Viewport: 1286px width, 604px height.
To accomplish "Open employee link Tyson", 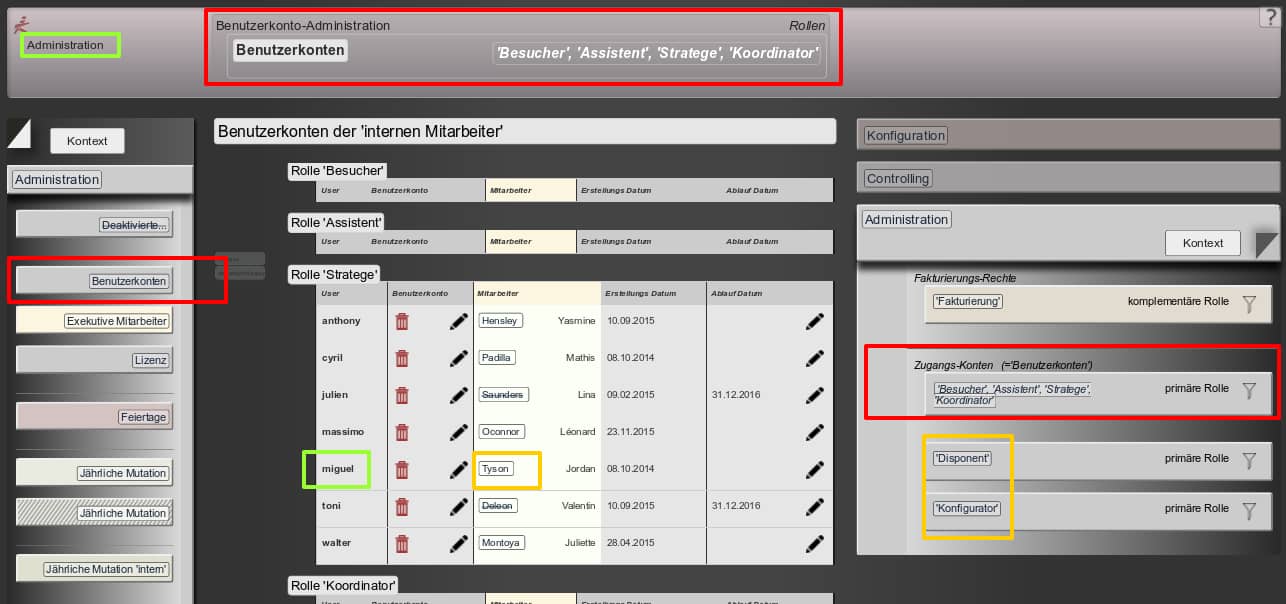I will (496, 469).
